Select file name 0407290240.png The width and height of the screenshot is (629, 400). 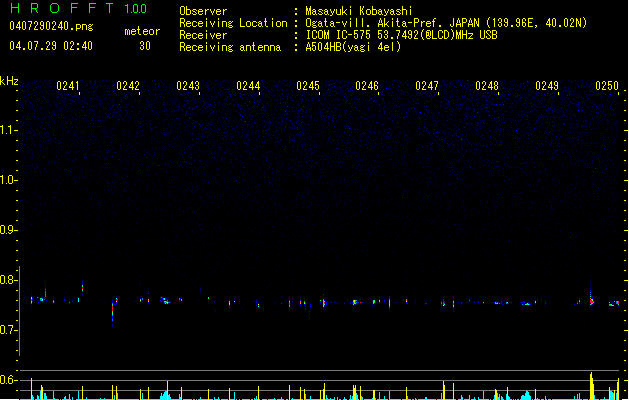point(51,27)
